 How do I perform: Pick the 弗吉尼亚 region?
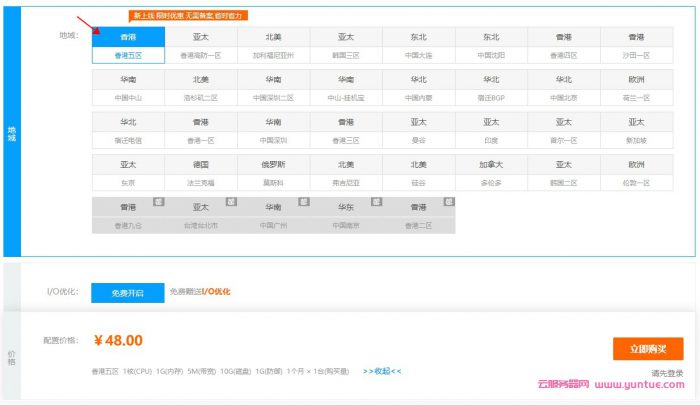[x=346, y=173]
